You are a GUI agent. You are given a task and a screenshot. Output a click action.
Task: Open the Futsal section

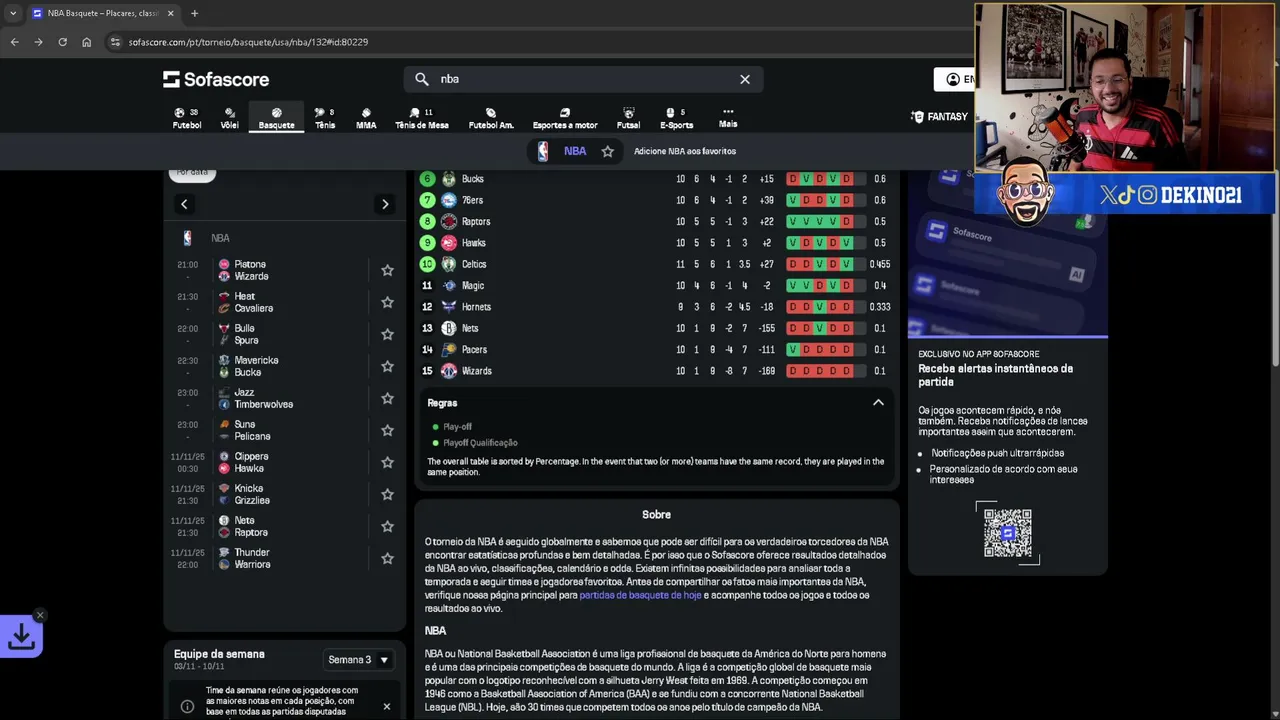[628, 118]
